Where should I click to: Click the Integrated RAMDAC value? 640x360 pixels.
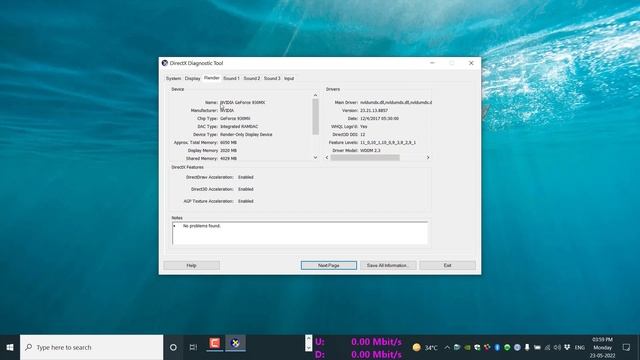coord(239,127)
